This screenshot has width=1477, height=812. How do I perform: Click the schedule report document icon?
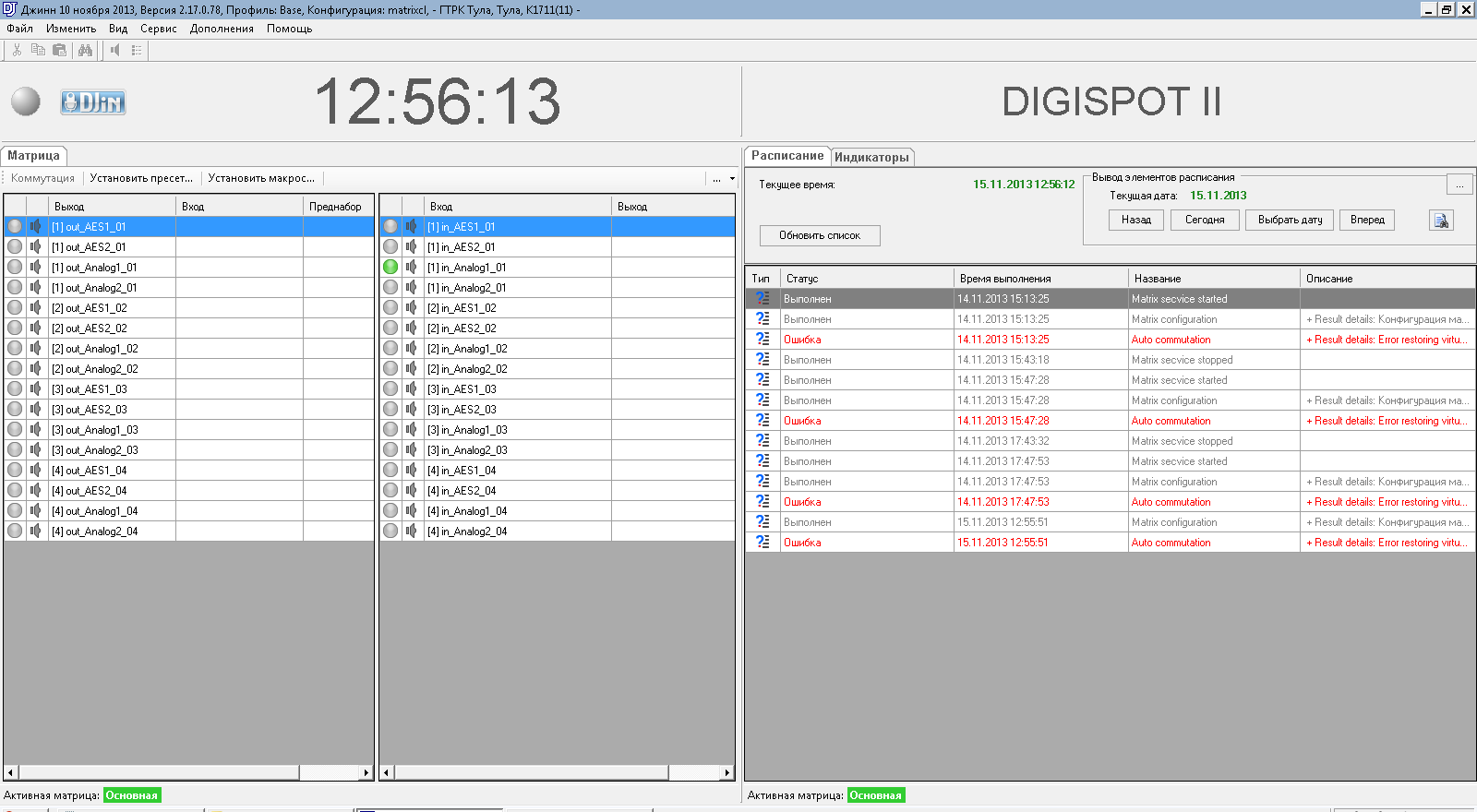coord(1441,220)
